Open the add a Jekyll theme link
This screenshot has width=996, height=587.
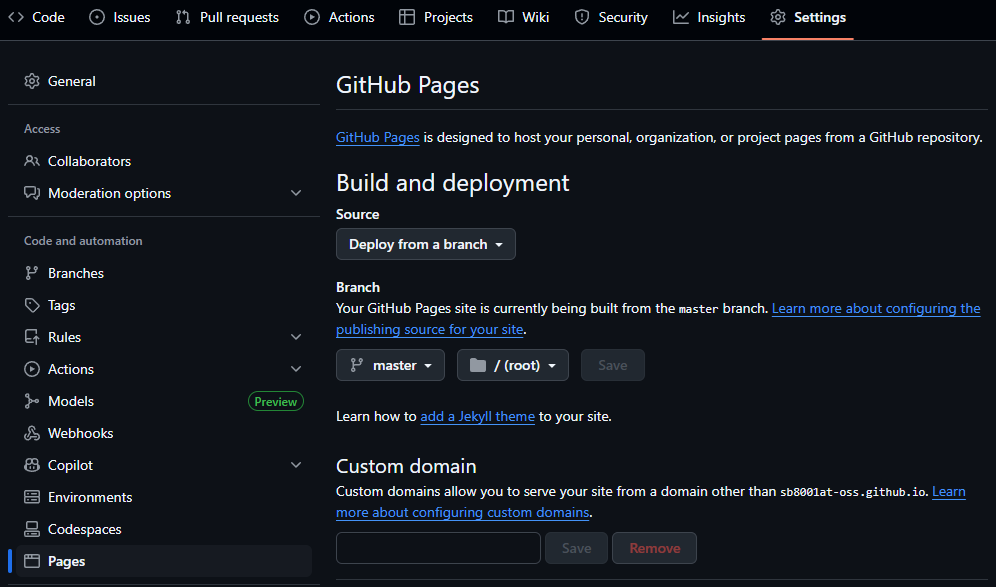pyautogui.click(x=478, y=416)
